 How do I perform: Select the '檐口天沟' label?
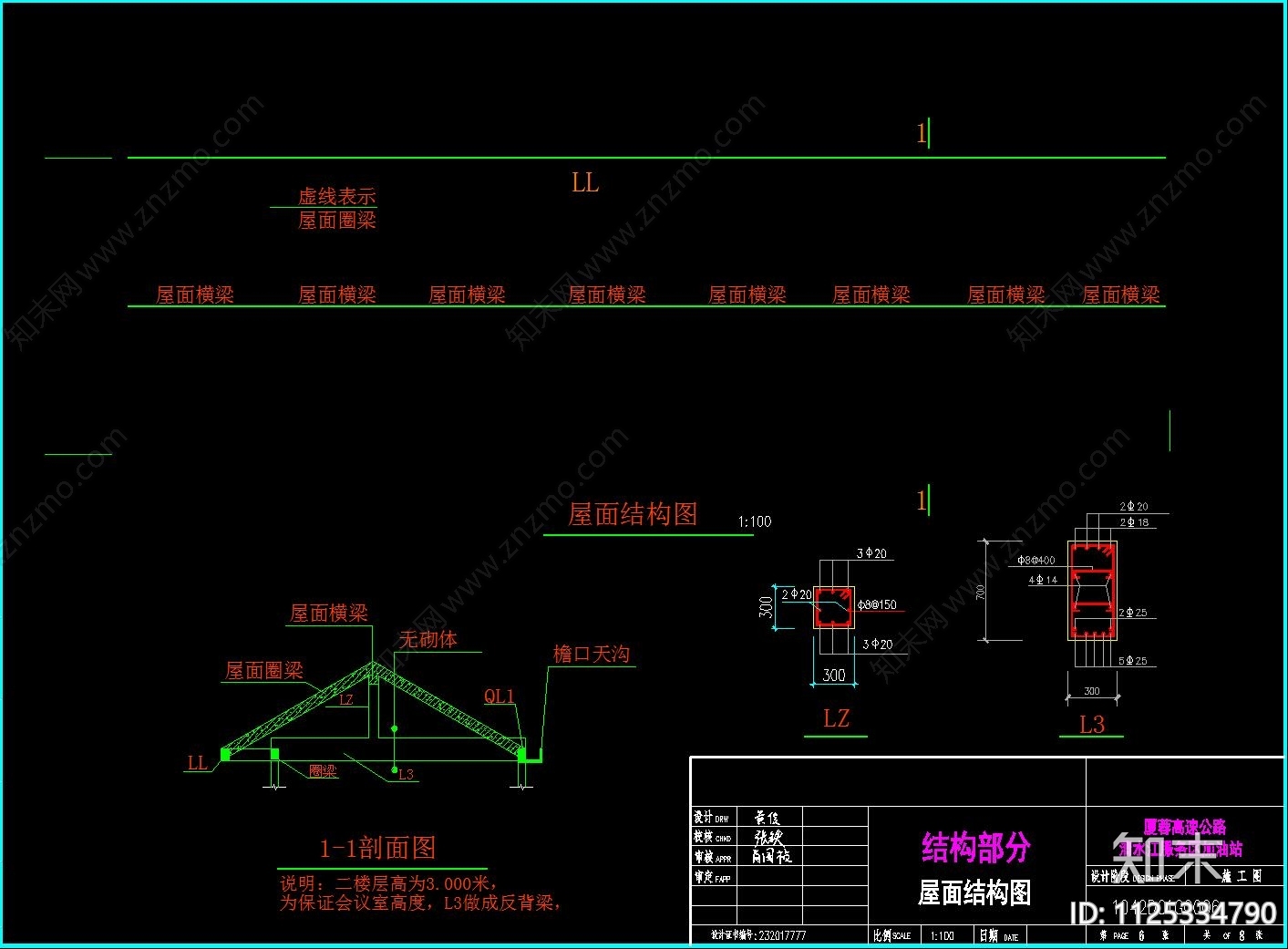(592, 655)
